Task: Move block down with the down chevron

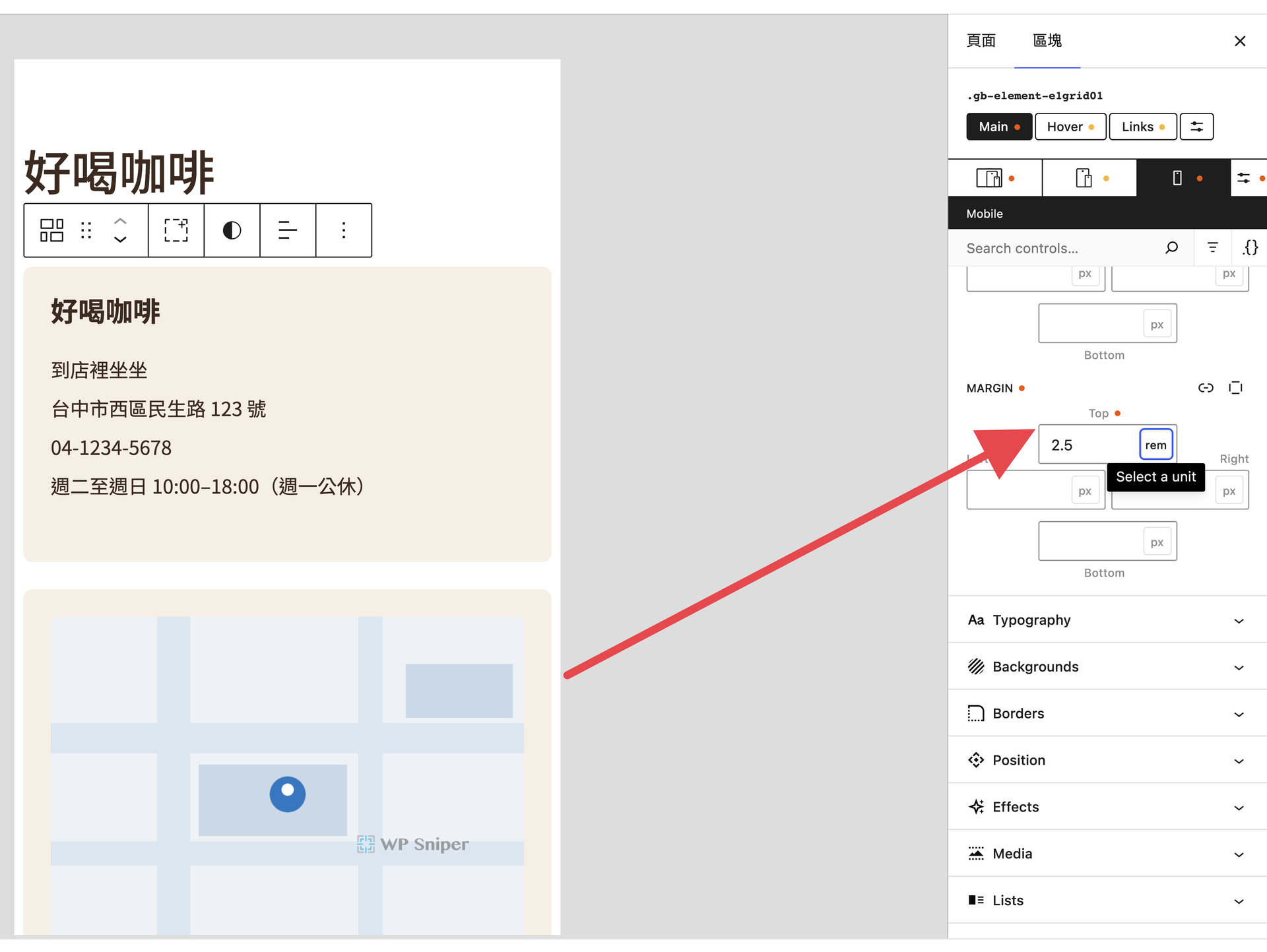Action: [x=120, y=239]
